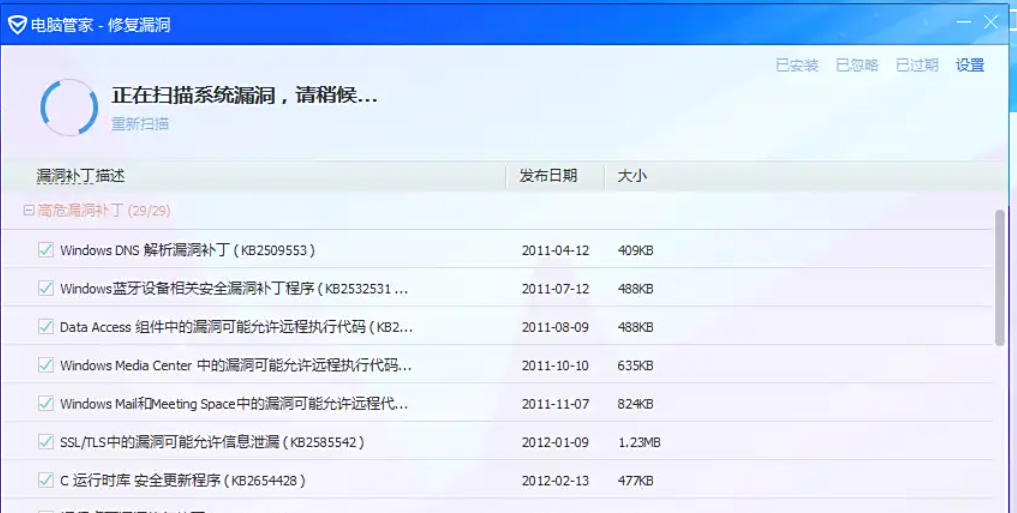
Task: Click the vertical scrollbar of the patch list
Action: (1000, 277)
